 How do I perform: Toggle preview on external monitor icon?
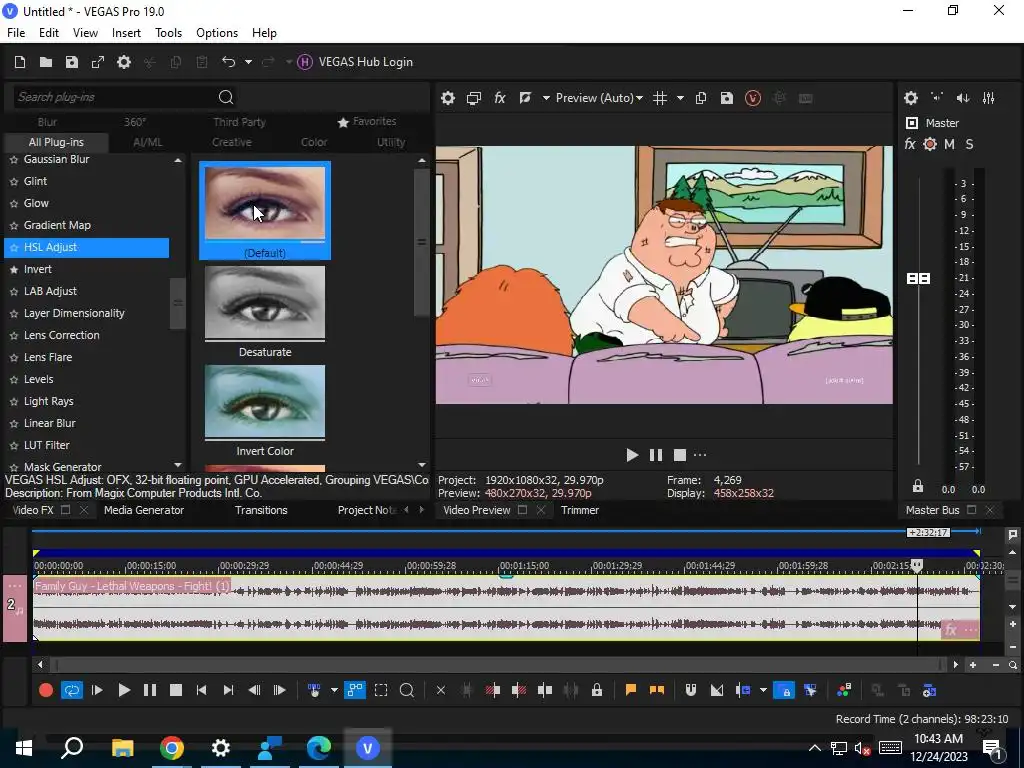coord(474,99)
